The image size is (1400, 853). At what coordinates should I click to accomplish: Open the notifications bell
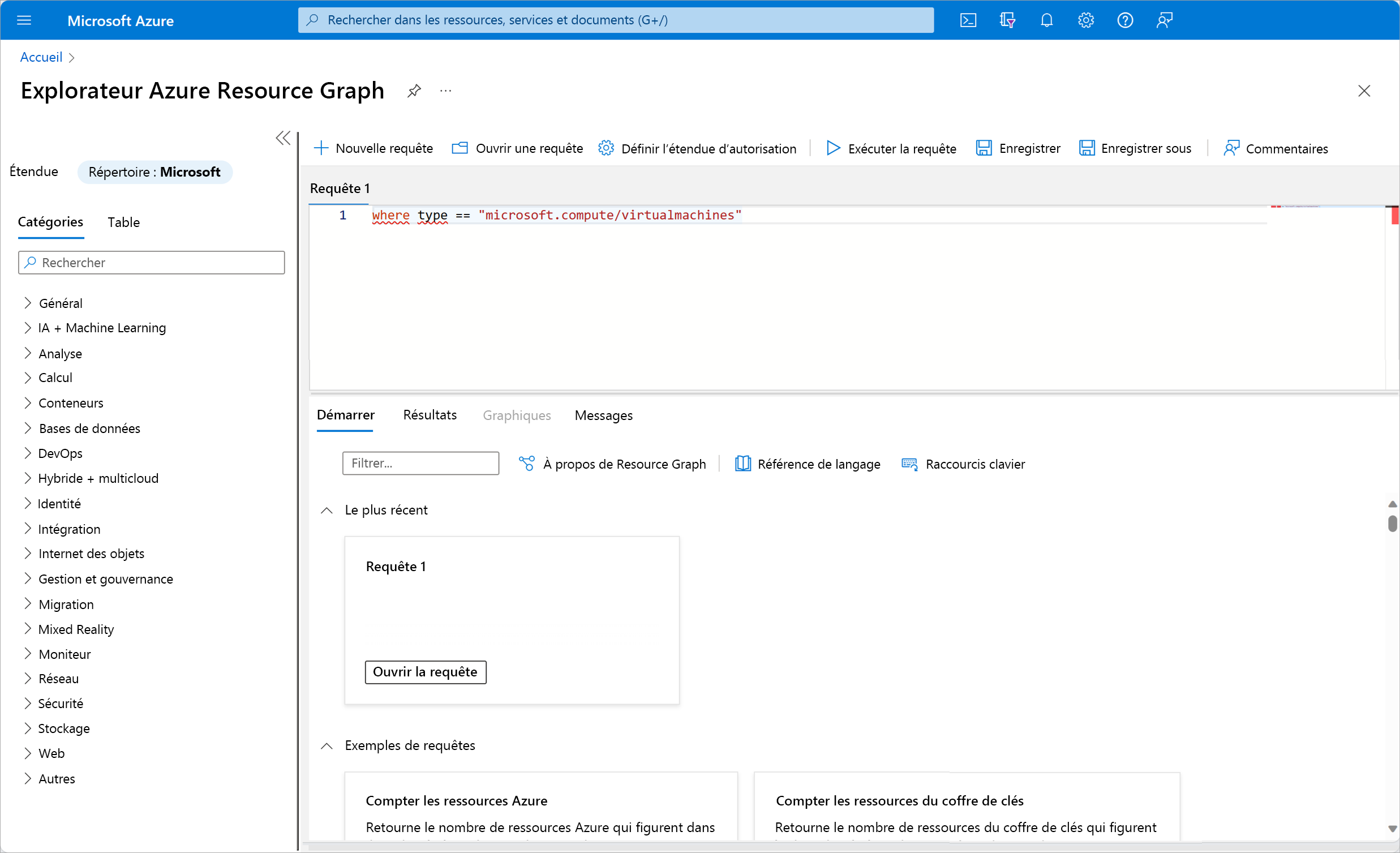pos(1046,20)
